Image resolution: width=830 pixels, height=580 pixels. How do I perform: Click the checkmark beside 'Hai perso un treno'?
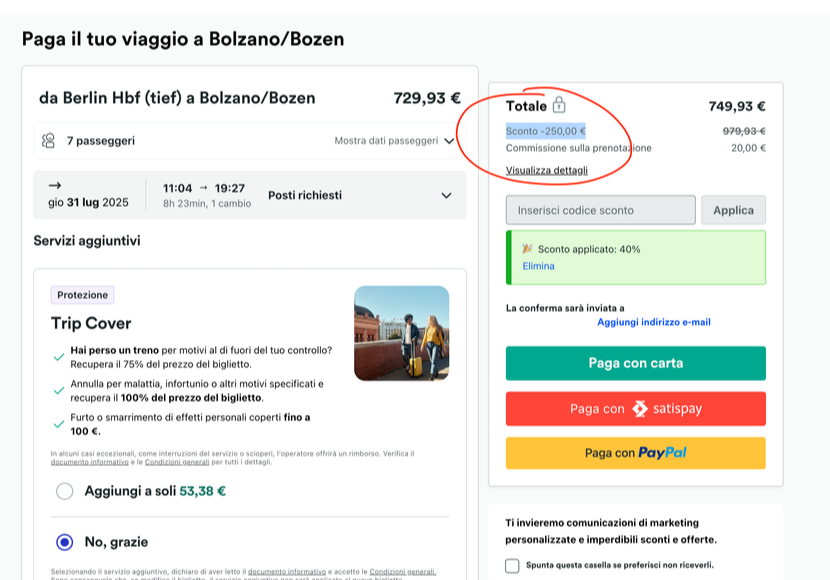(59, 356)
